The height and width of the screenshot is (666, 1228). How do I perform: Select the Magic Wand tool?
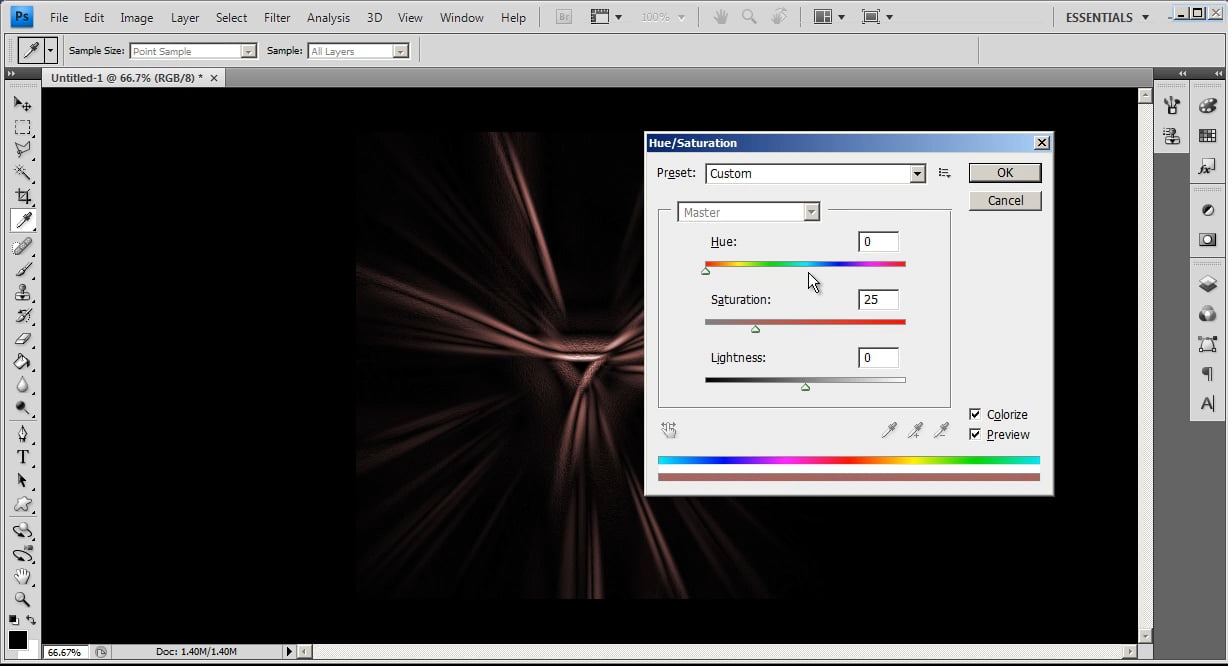pos(22,173)
